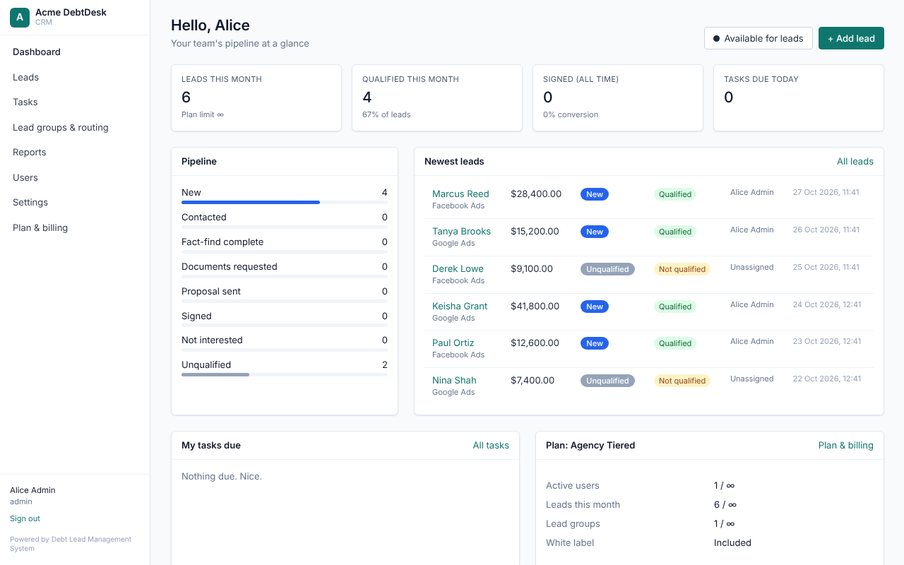Viewport: 904px width, 565px height.
Task: Open Marcus Reed lead
Action: coord(461,194)
